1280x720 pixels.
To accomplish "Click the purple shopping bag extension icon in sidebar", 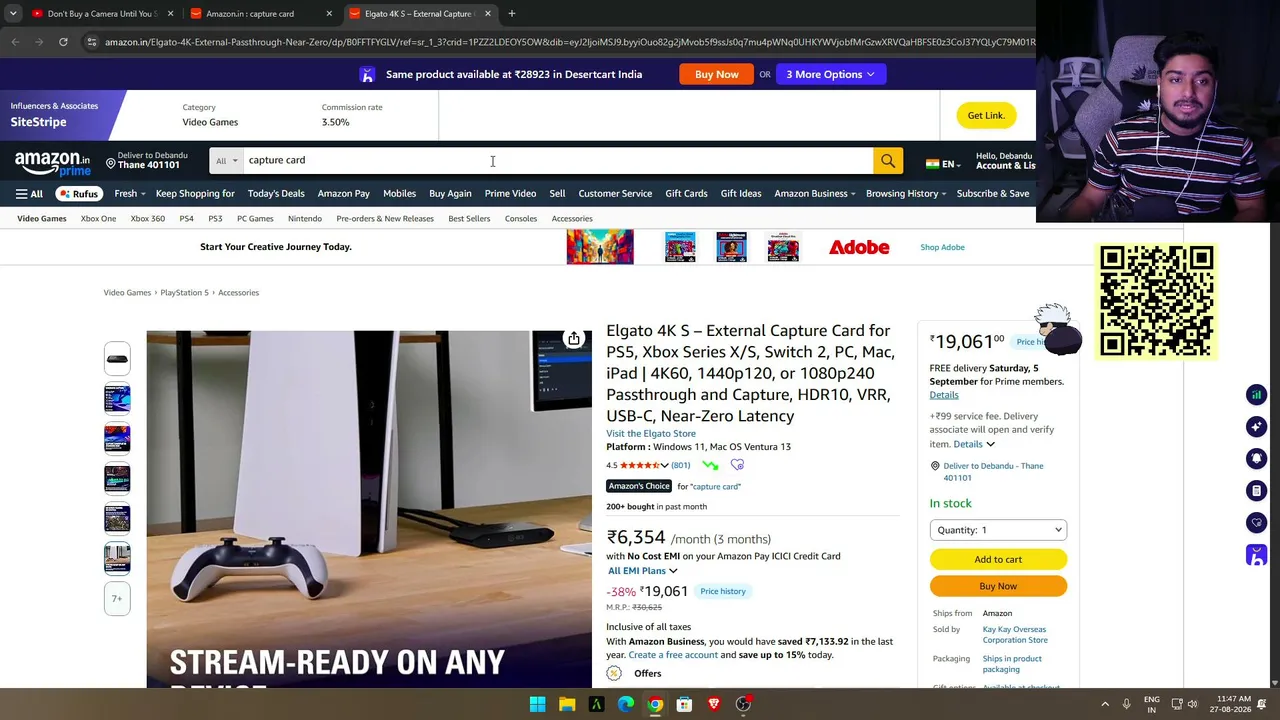I will [1256, 555].
